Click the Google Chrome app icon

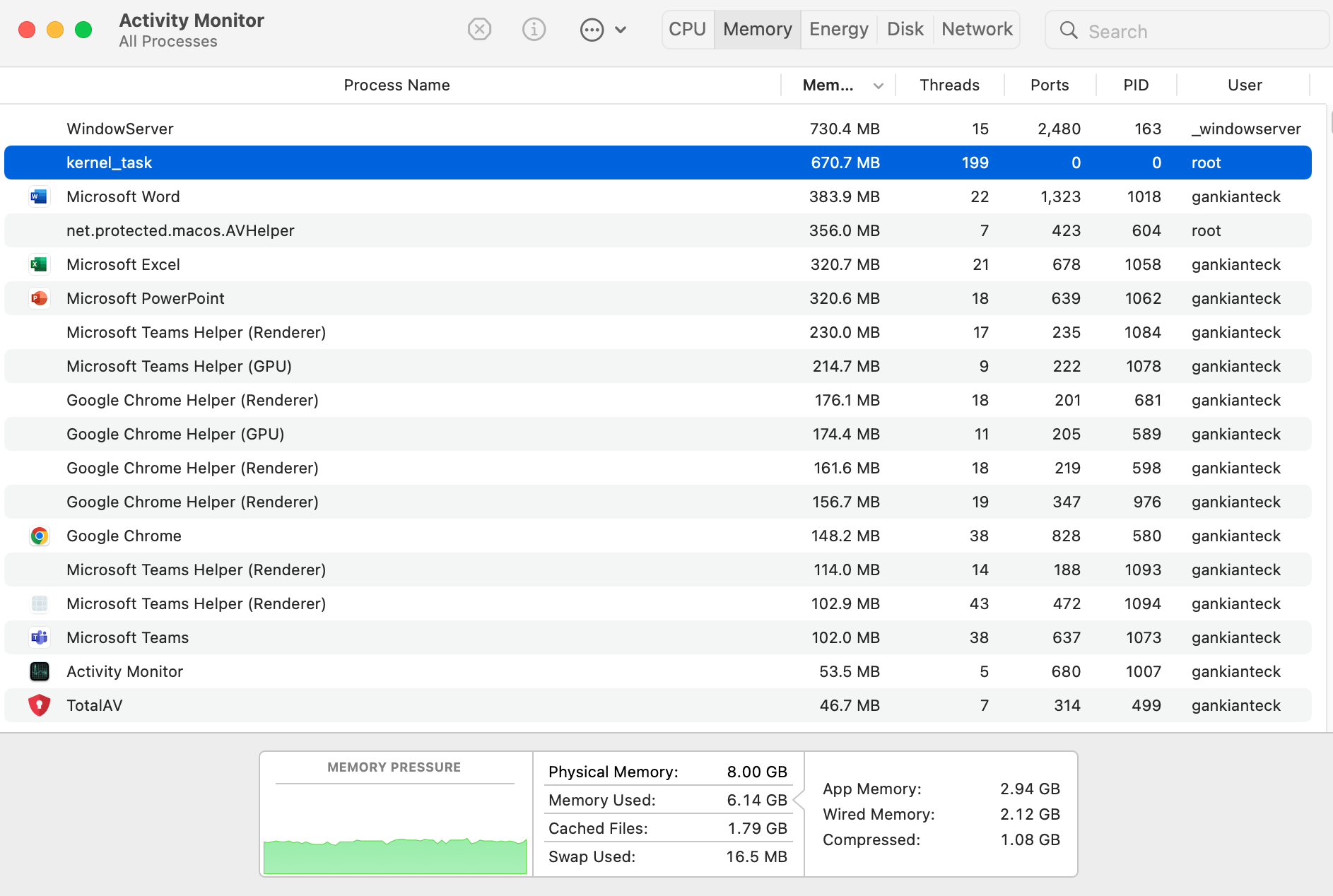point(39,536)
